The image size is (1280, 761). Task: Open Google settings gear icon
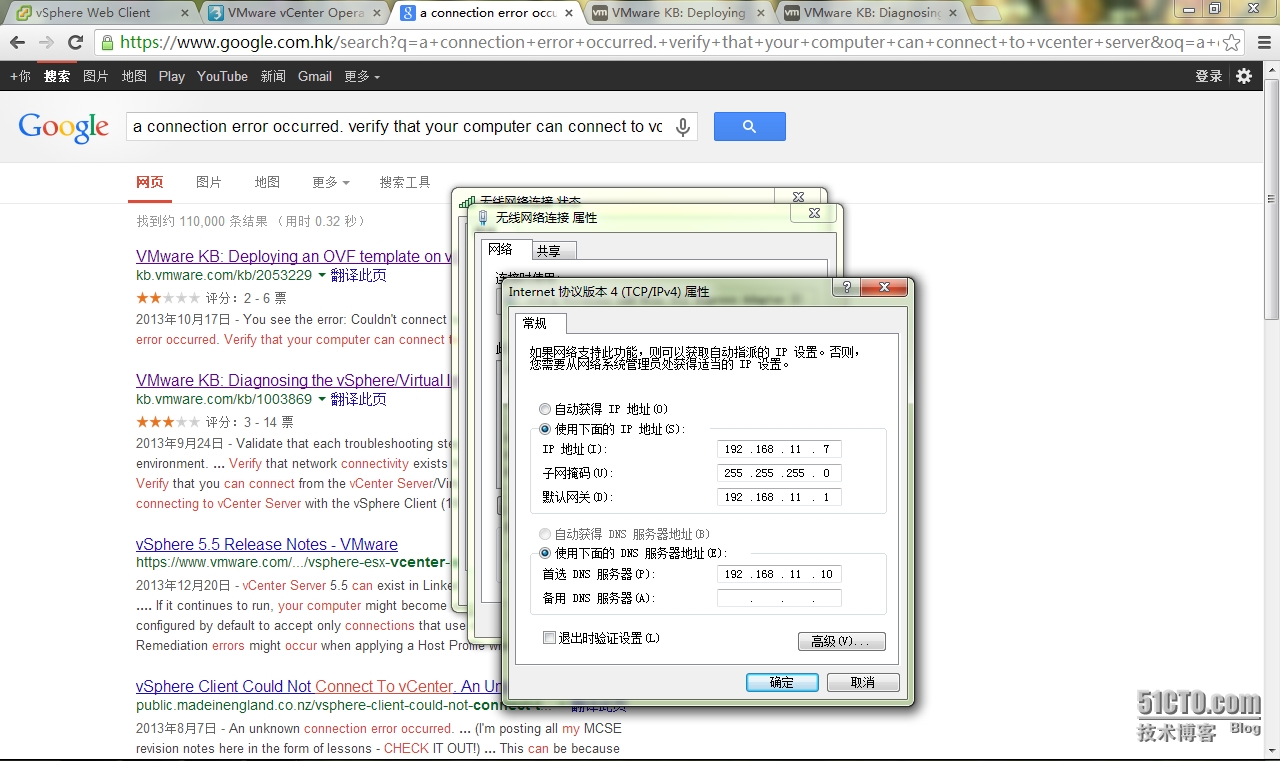(x=1244, y=76)
